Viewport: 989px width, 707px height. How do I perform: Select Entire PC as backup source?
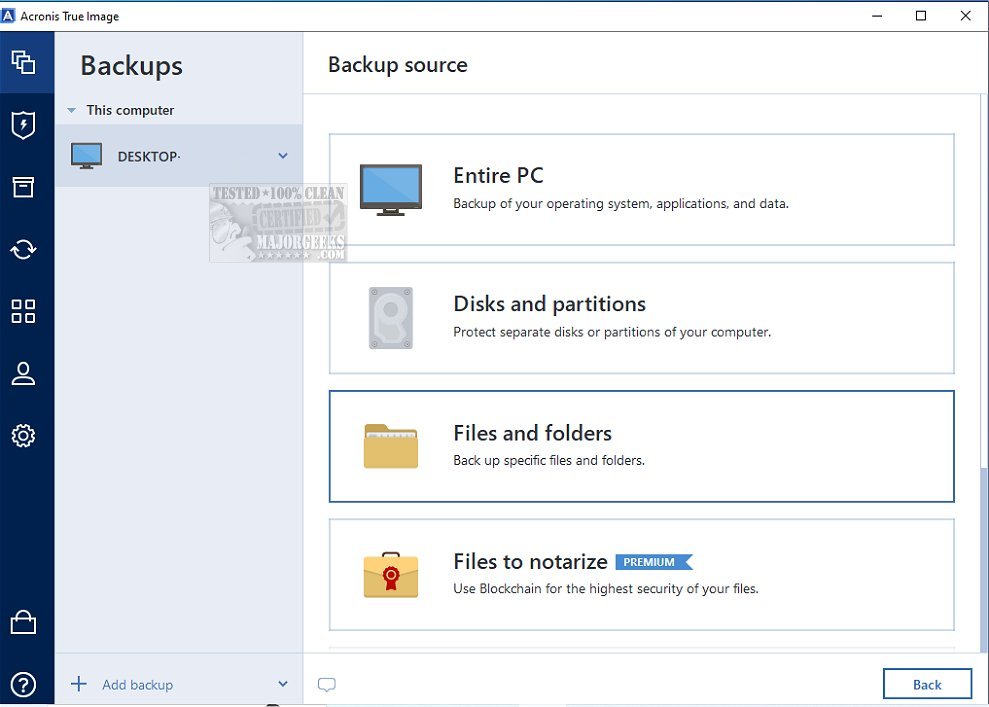pos(641,189)
